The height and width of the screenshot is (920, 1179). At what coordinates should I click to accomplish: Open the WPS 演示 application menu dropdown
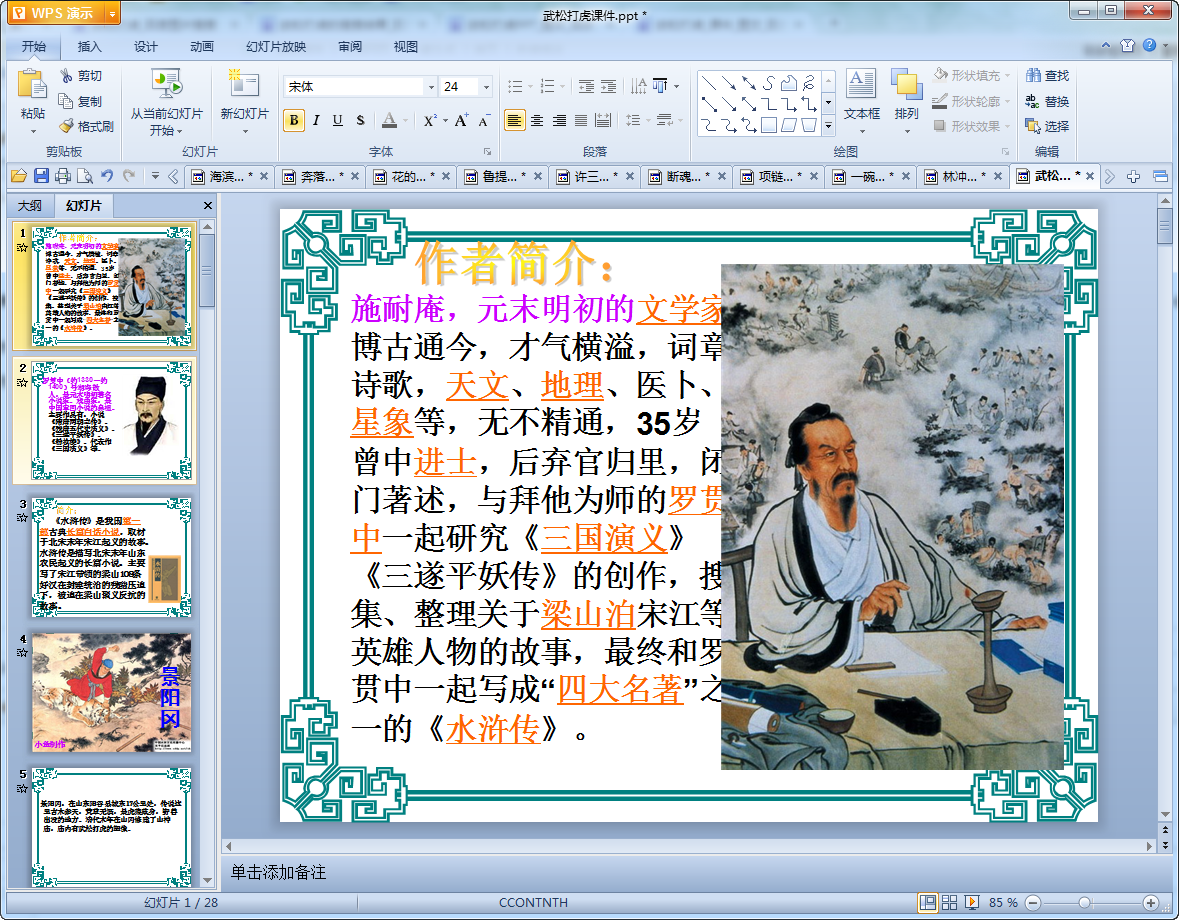(112, 14)
